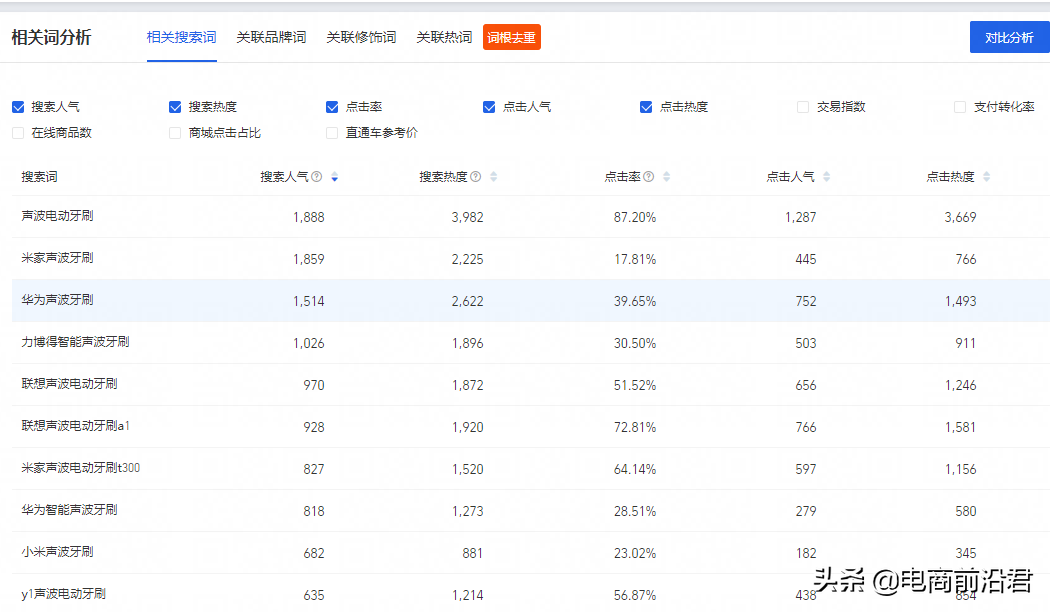Screen dimensions: 1051x612
Task: Switch to 相关搜索词 tab
Action: point(182,38)
